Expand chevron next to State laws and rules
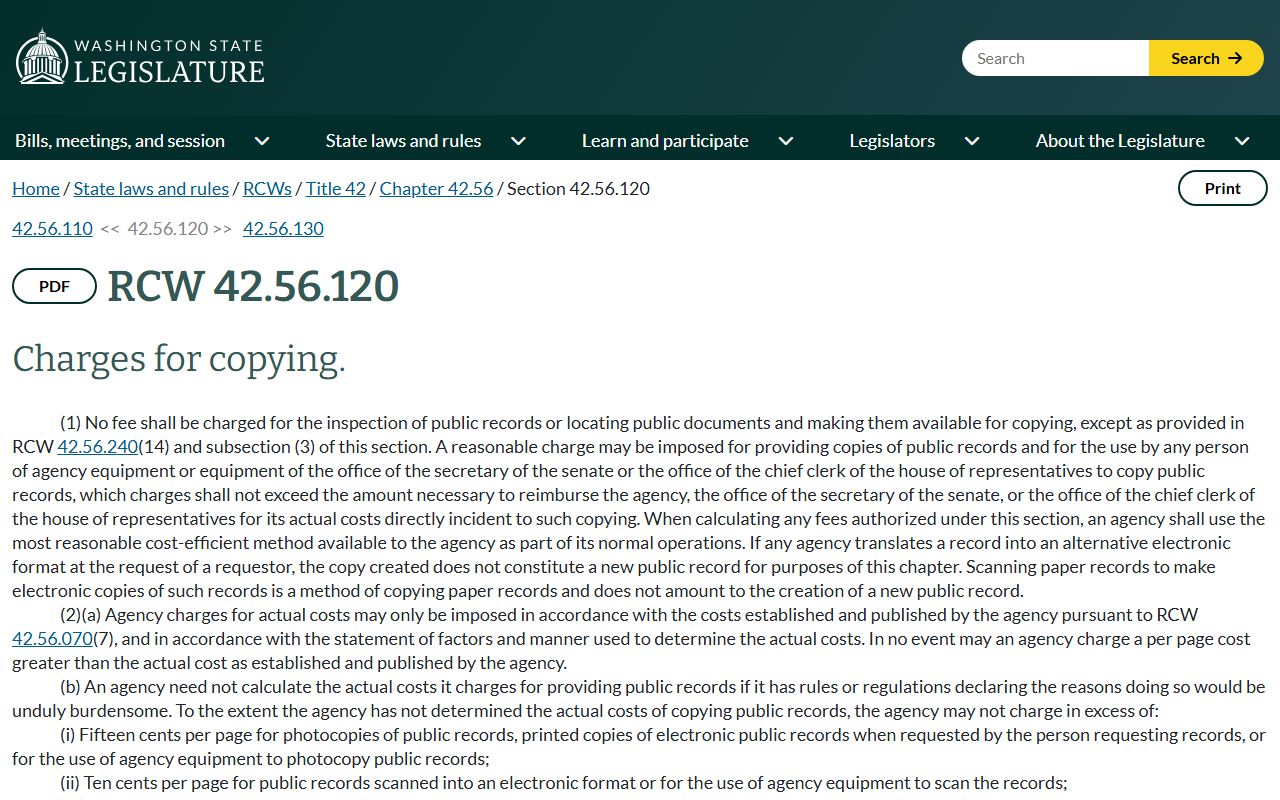Screen dimensions: 1280x800 (518, 141)
